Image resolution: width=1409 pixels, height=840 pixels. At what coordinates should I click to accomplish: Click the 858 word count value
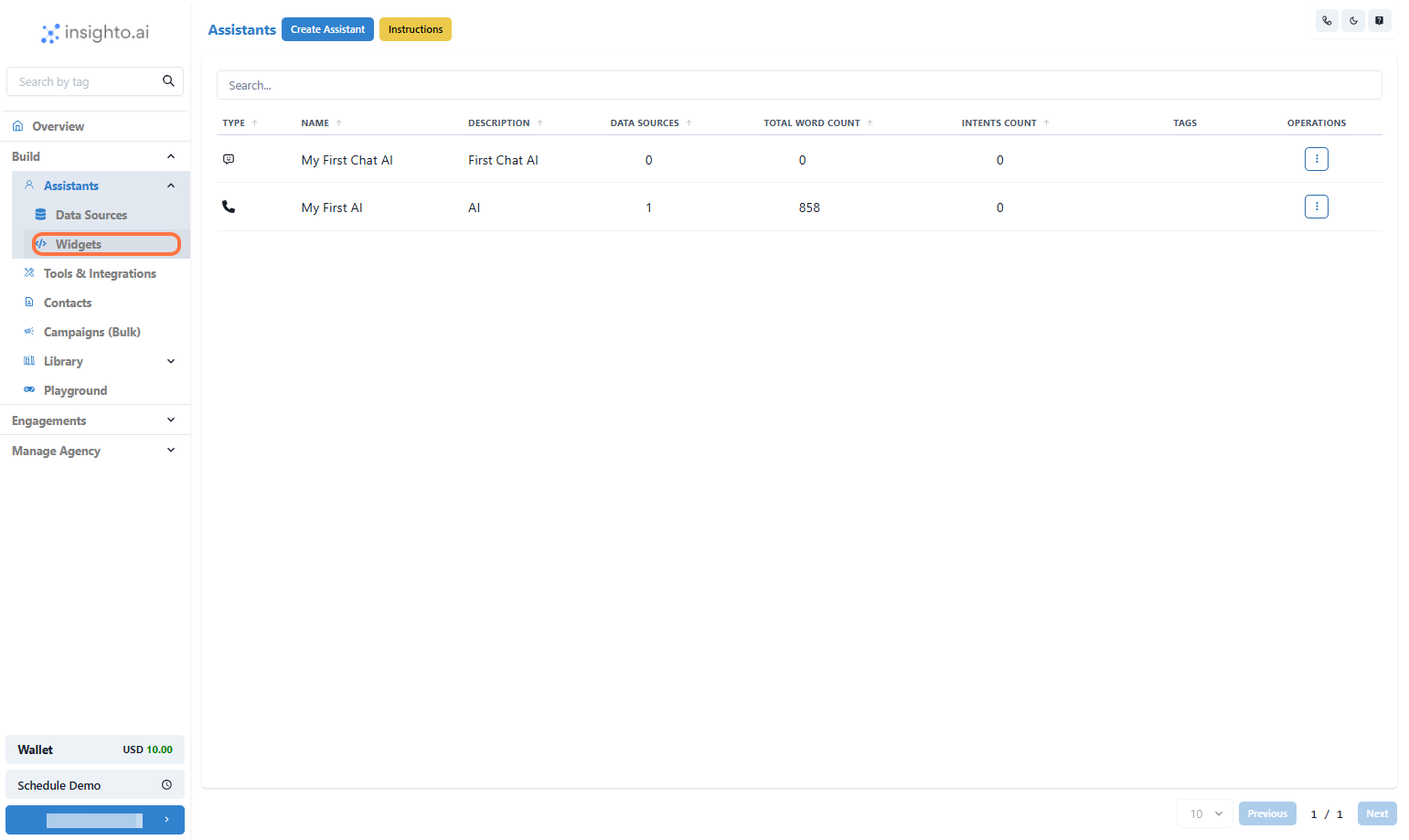point(809,207)
